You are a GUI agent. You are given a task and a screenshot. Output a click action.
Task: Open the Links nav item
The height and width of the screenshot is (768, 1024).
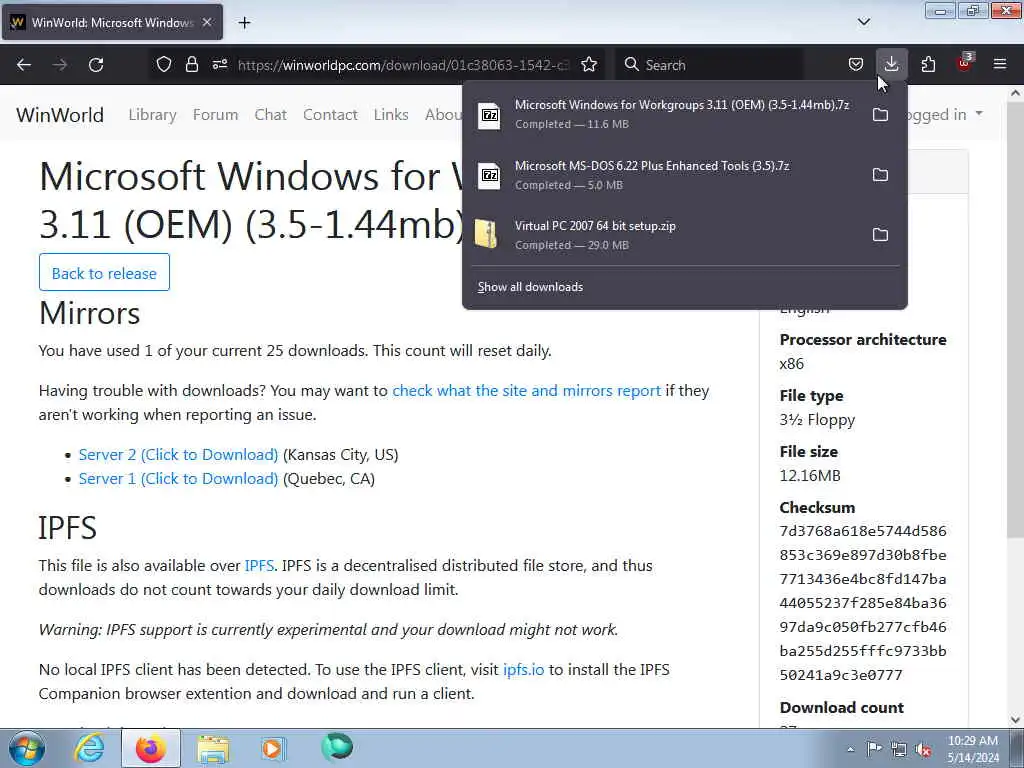(x=391, y=115)
